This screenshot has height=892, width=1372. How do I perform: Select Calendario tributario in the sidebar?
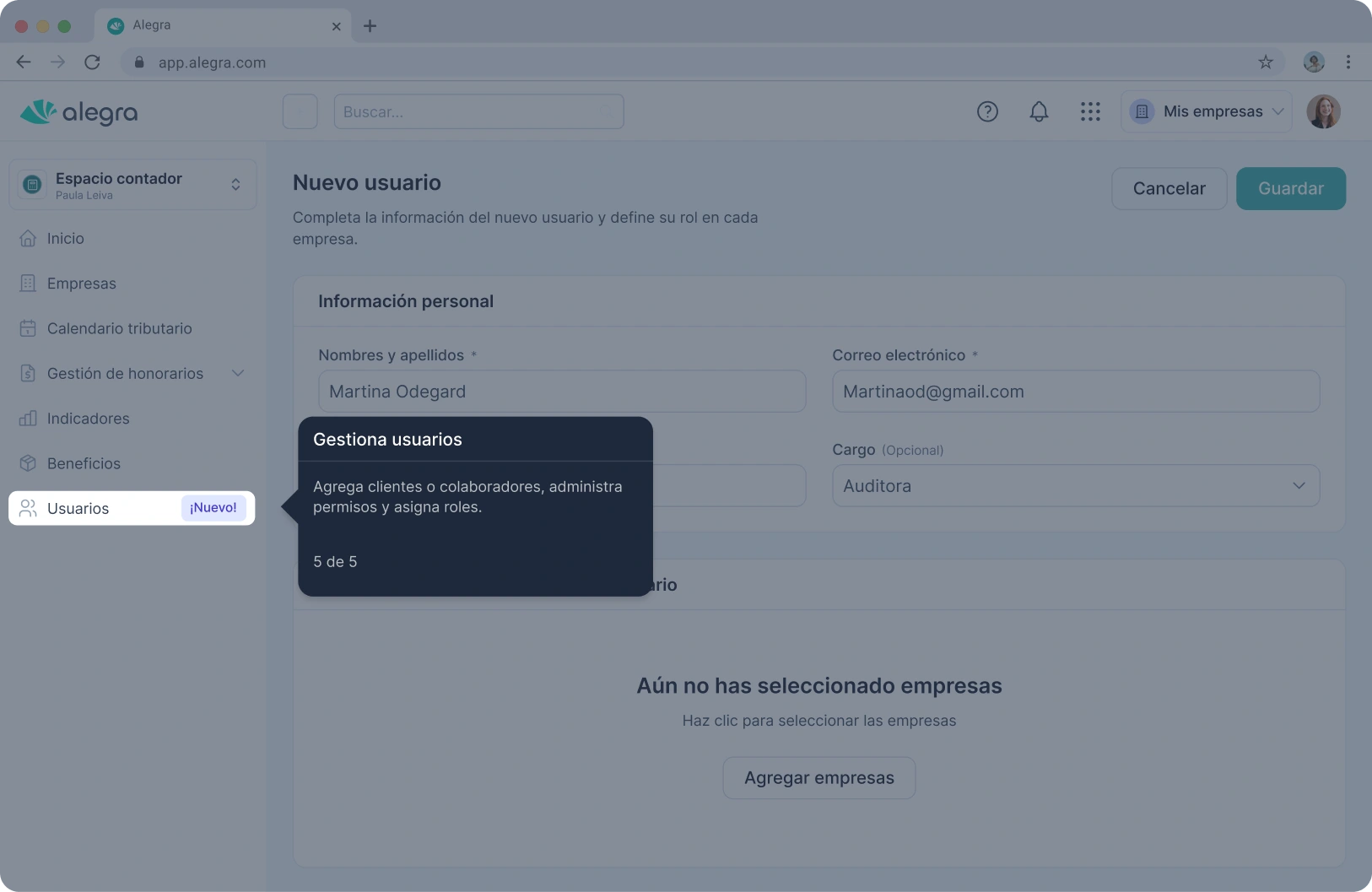(x=119, y=328)
